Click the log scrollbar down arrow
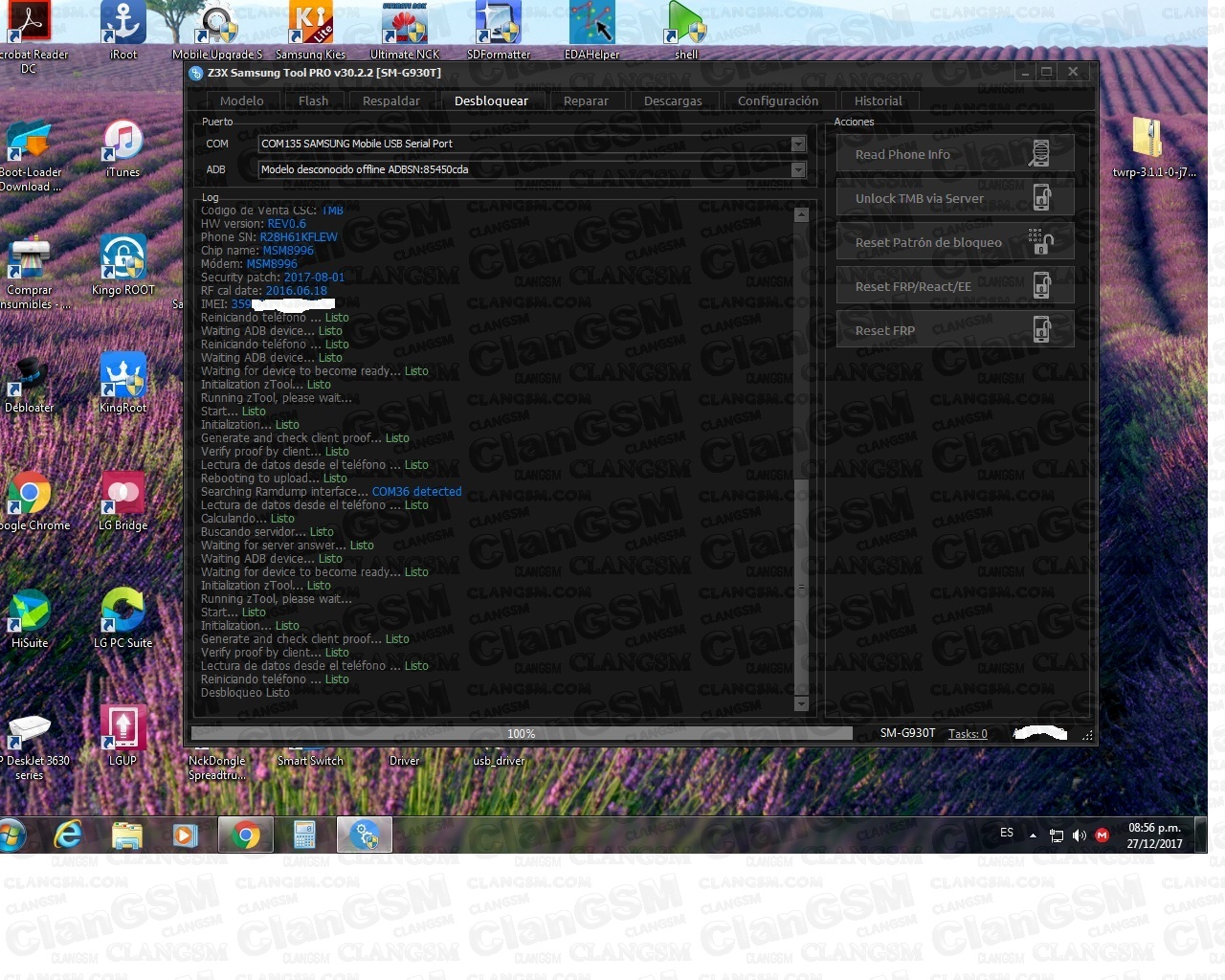 pyautogui.click(x=801, y=703)
